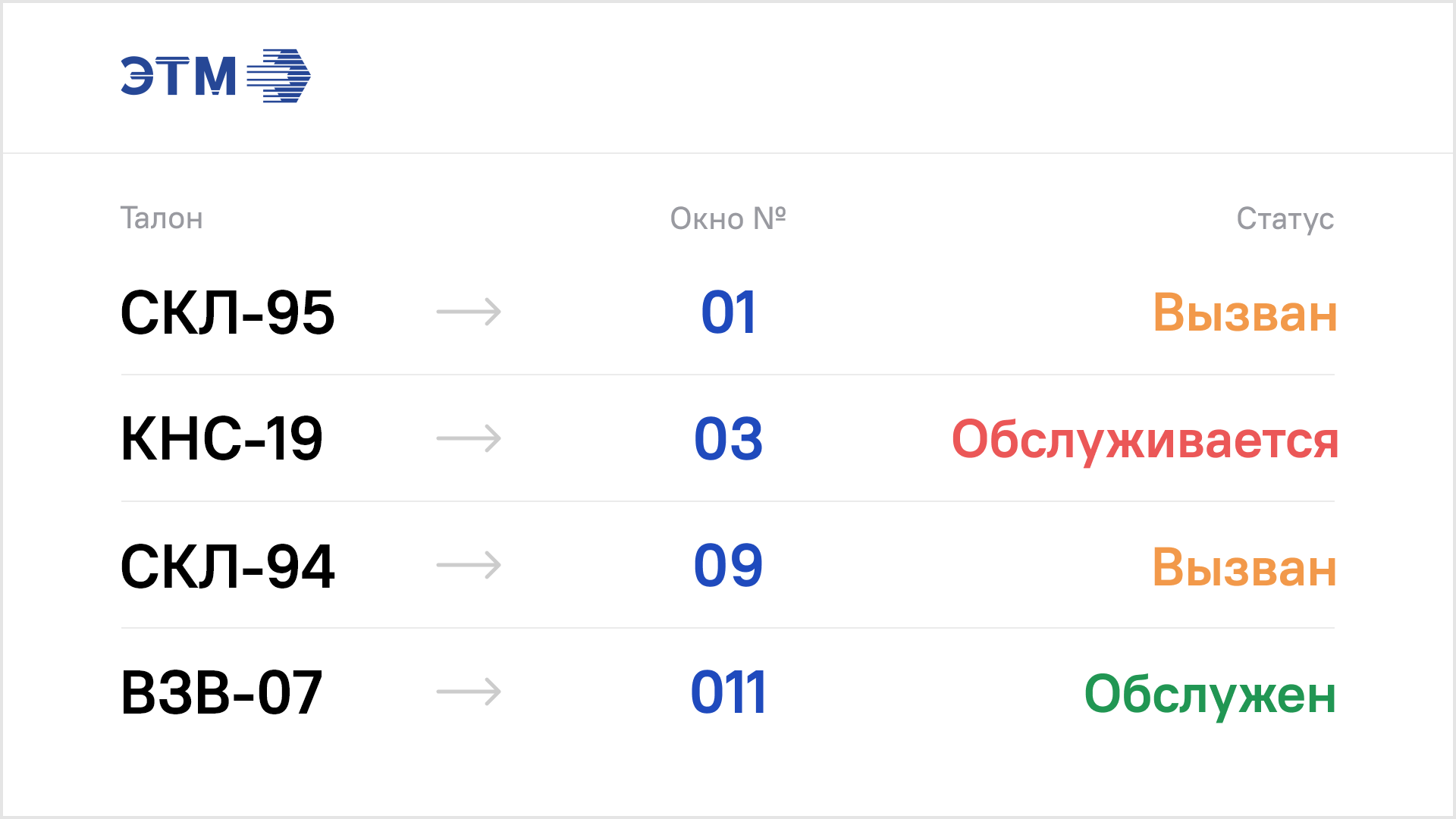1456x819 pixels.
Task: Select ticket СКЛ-94
Action: point(227,566)
